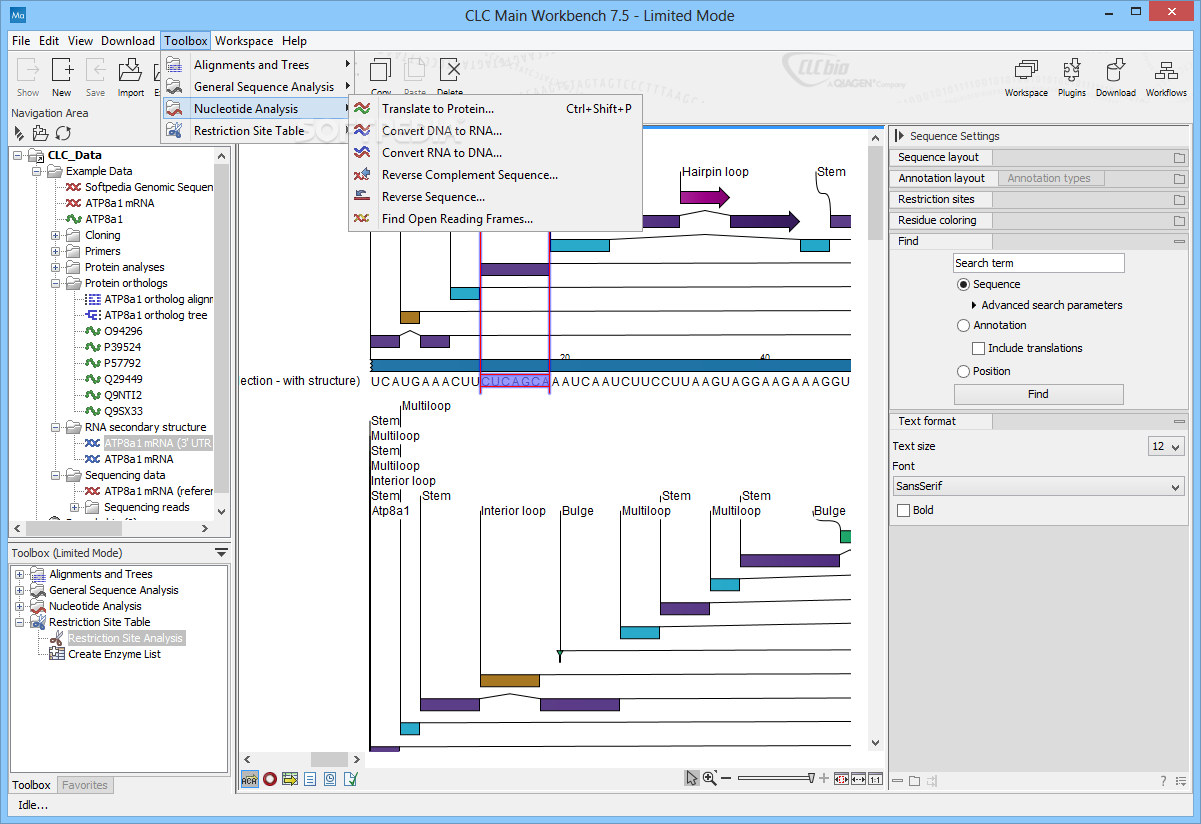Screen dimensions: 1201x824
Task: Select Convert DNA to RNA menu item
Action: pos(495,130)
